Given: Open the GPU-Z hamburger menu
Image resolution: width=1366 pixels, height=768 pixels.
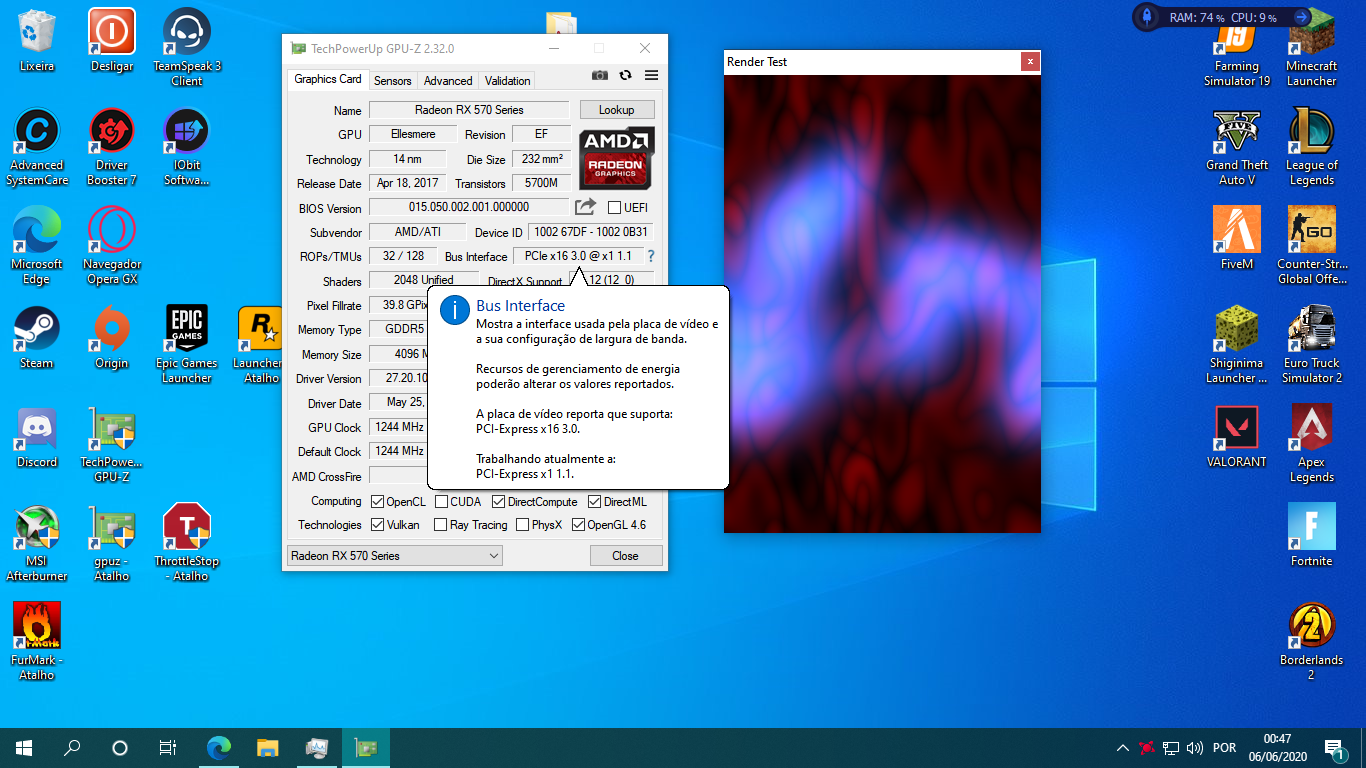Looking at the screenshot, I should coord(652,75).
